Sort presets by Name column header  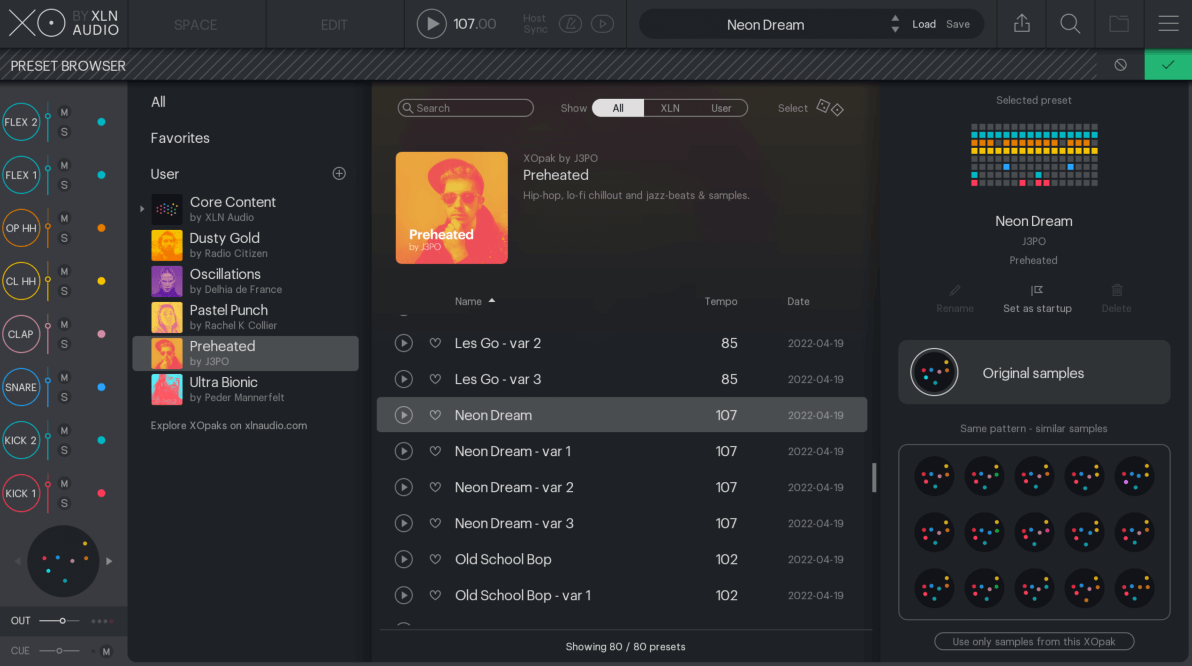(469, 301)
